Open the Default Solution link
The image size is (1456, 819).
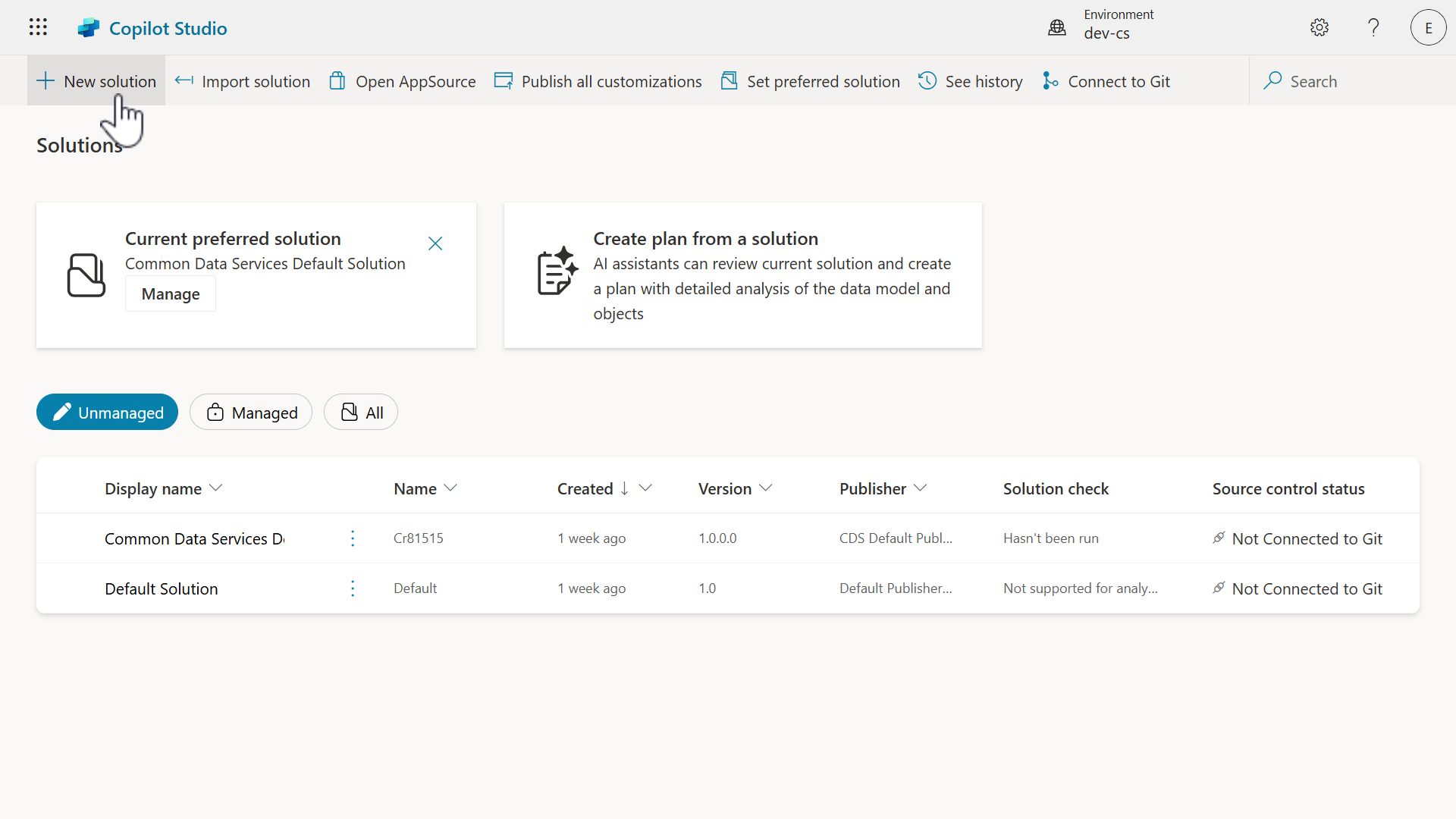click(162, 588)
